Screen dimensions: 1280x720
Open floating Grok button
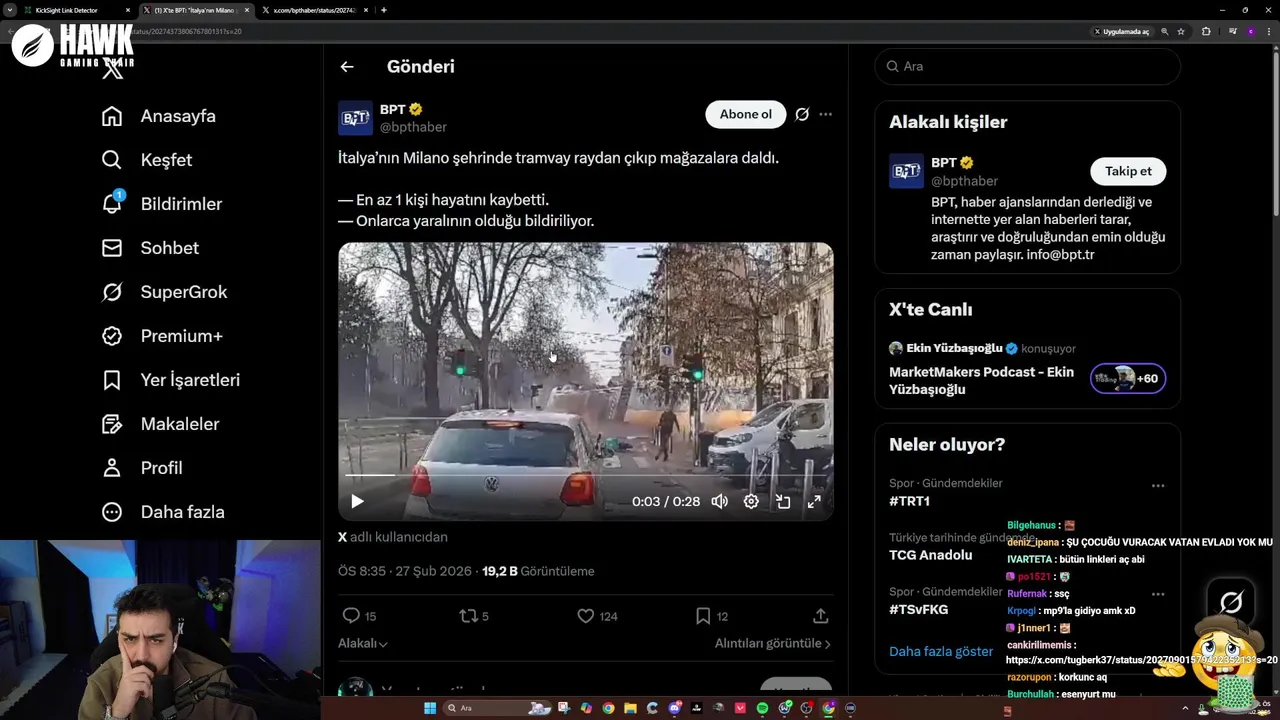(1231, 602)
